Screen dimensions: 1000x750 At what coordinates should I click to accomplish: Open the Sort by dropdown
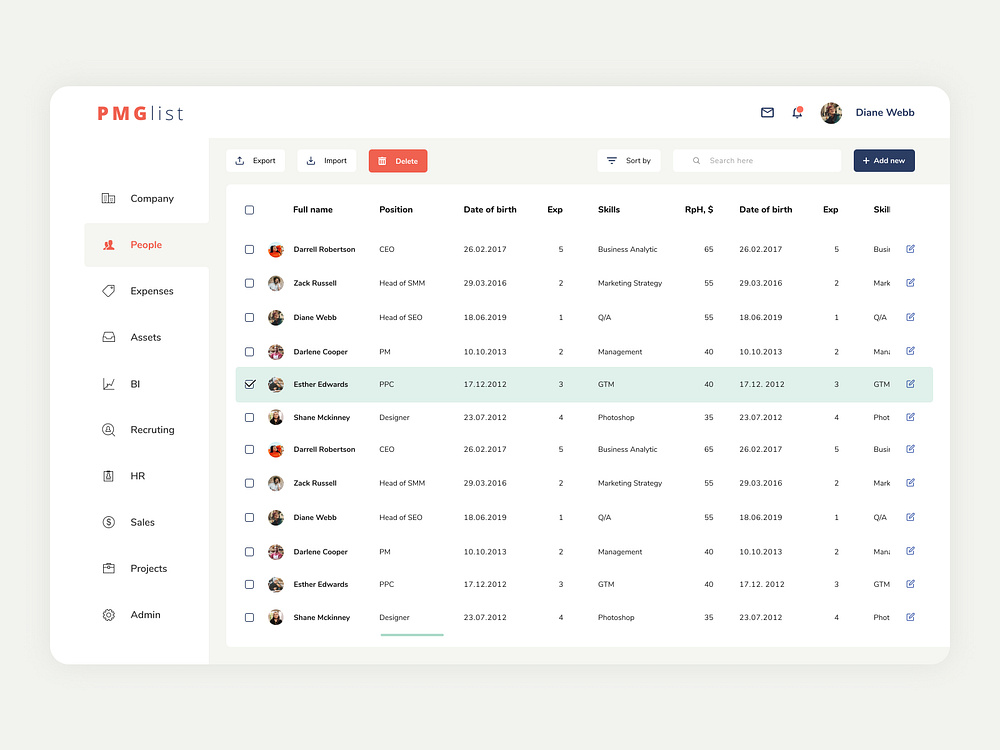(629, 160)
